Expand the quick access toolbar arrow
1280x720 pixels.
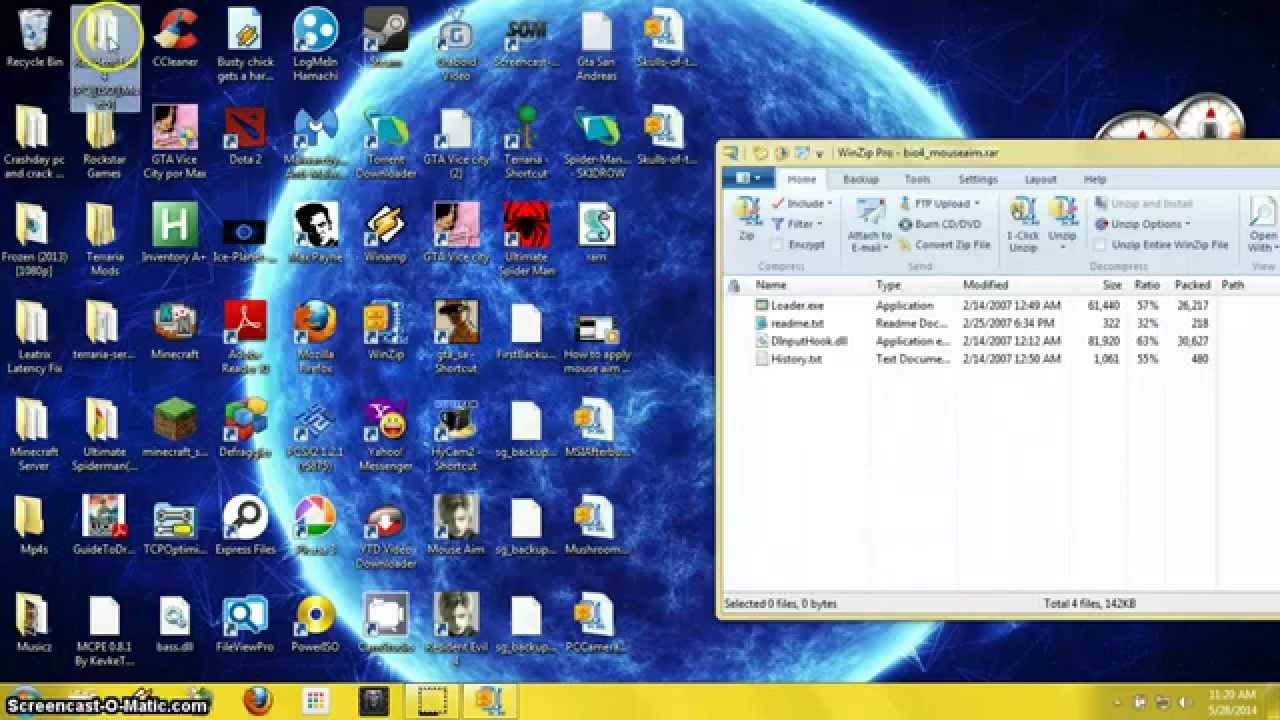click(819, 154)
